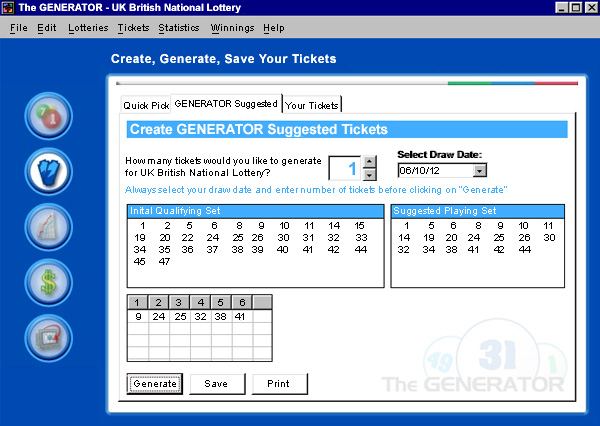This screenshot has width=600, height=426.
Task: Open the Tickets menu
Action: coord(133,28)
